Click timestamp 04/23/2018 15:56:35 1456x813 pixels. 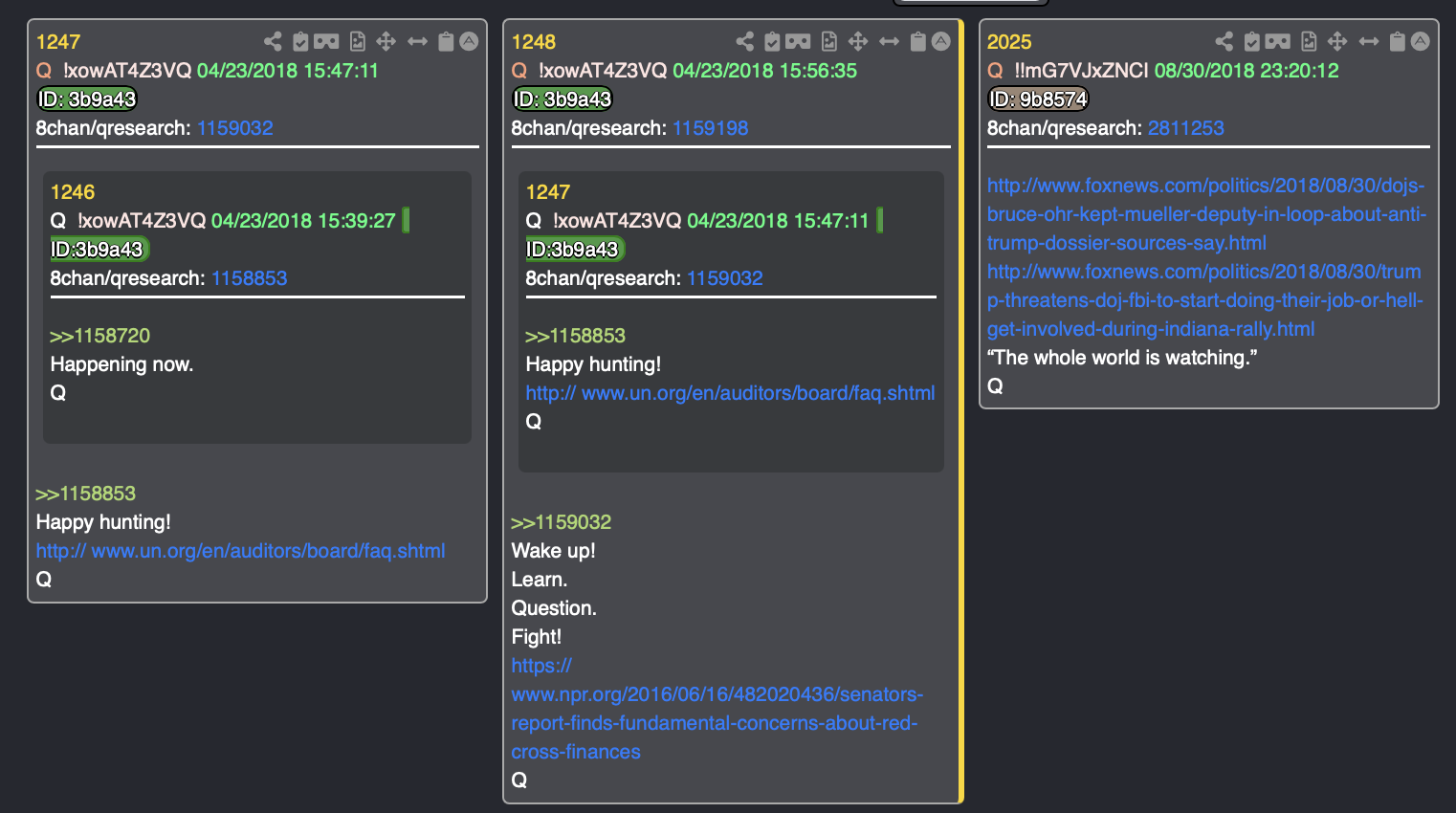pos(765,71)
